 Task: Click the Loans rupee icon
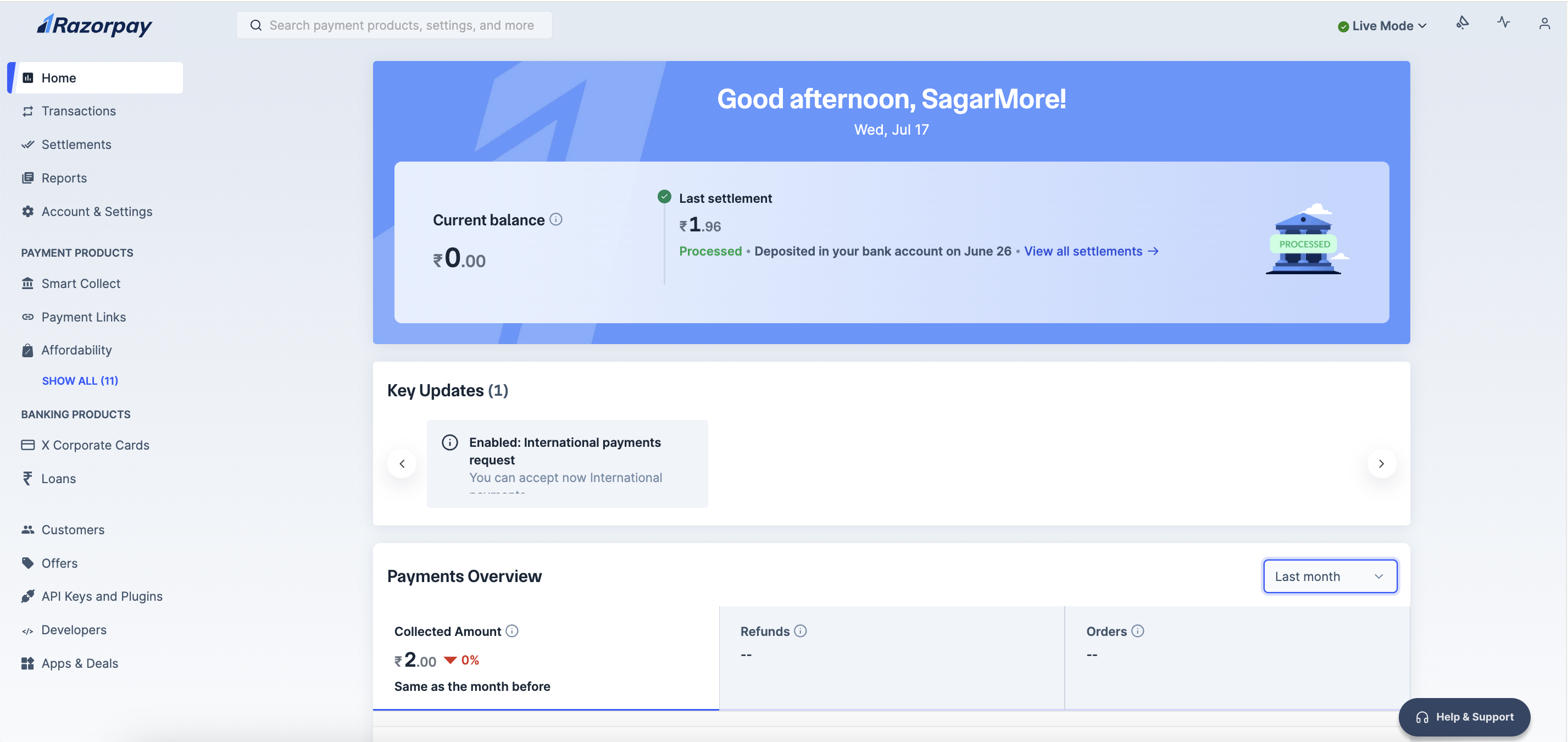coord(28,478)
